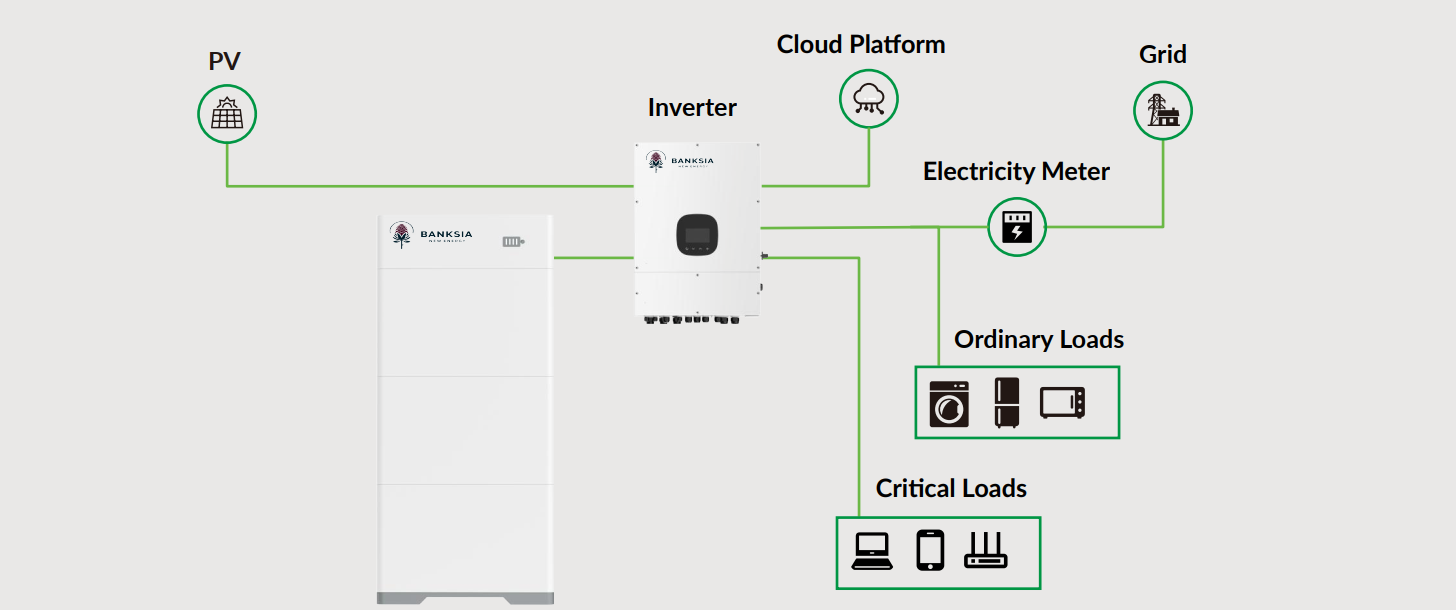Viewport: 1456px width, 610px height.
Task: Click the Critical Loads heading
Action: pos(951,489)
